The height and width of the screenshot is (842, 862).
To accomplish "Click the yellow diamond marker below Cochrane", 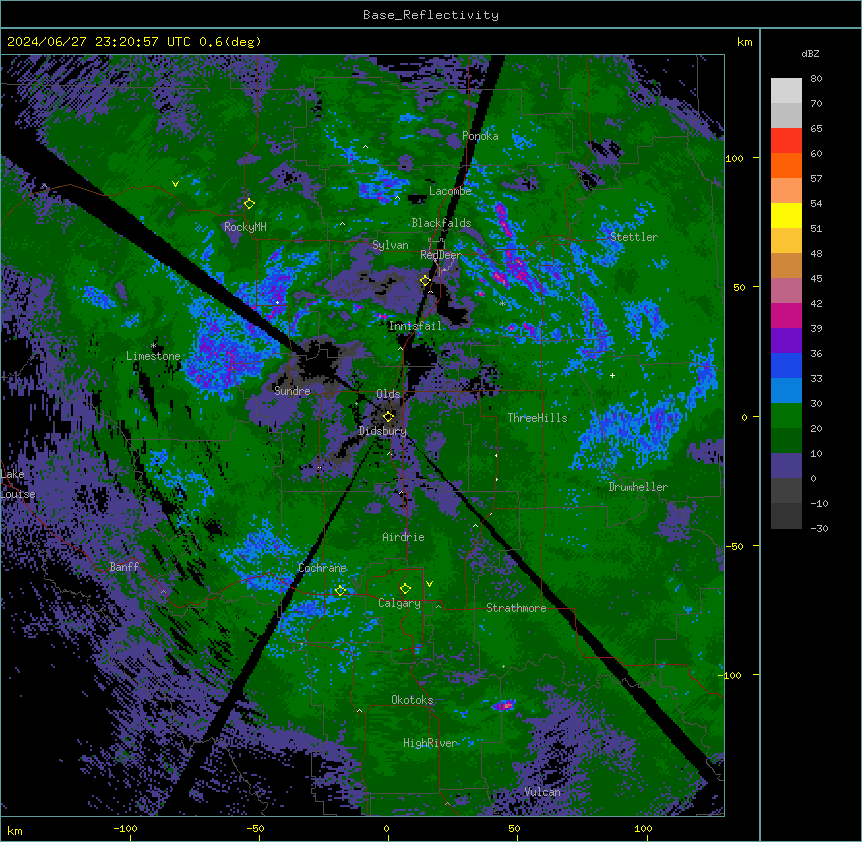I will [340, 590].
